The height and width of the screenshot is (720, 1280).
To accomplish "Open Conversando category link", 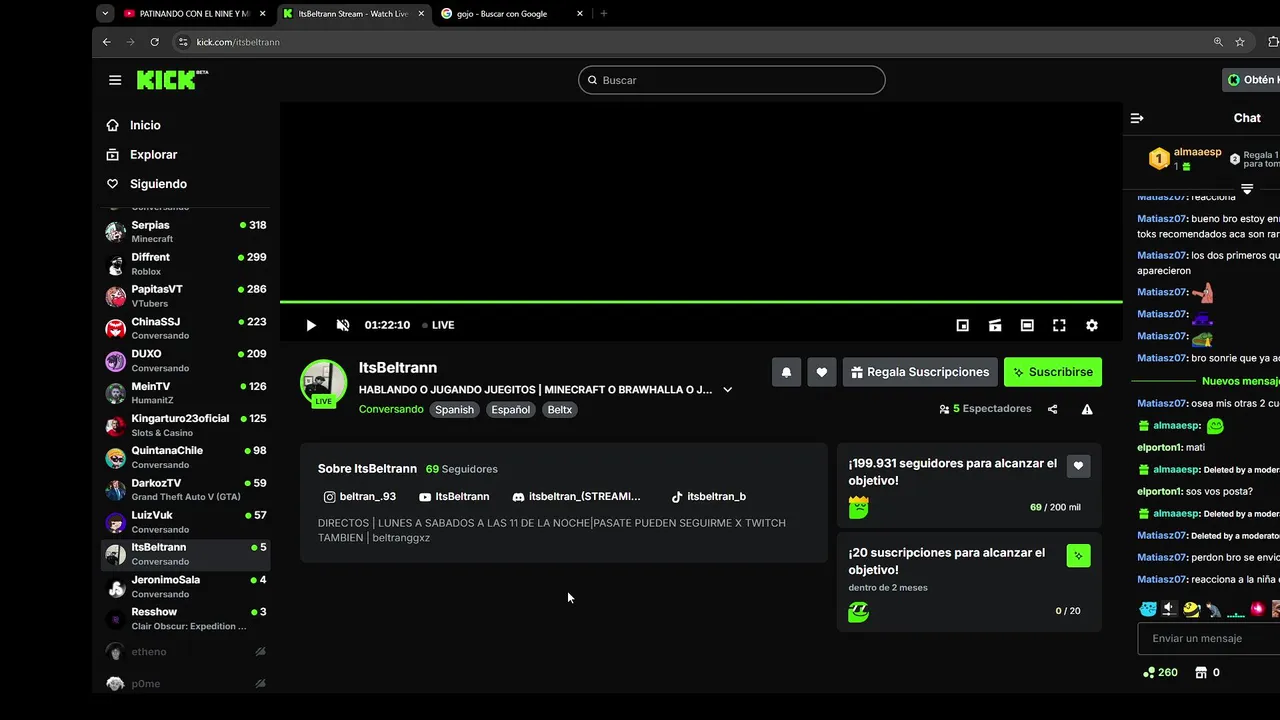I will [391, 409].
